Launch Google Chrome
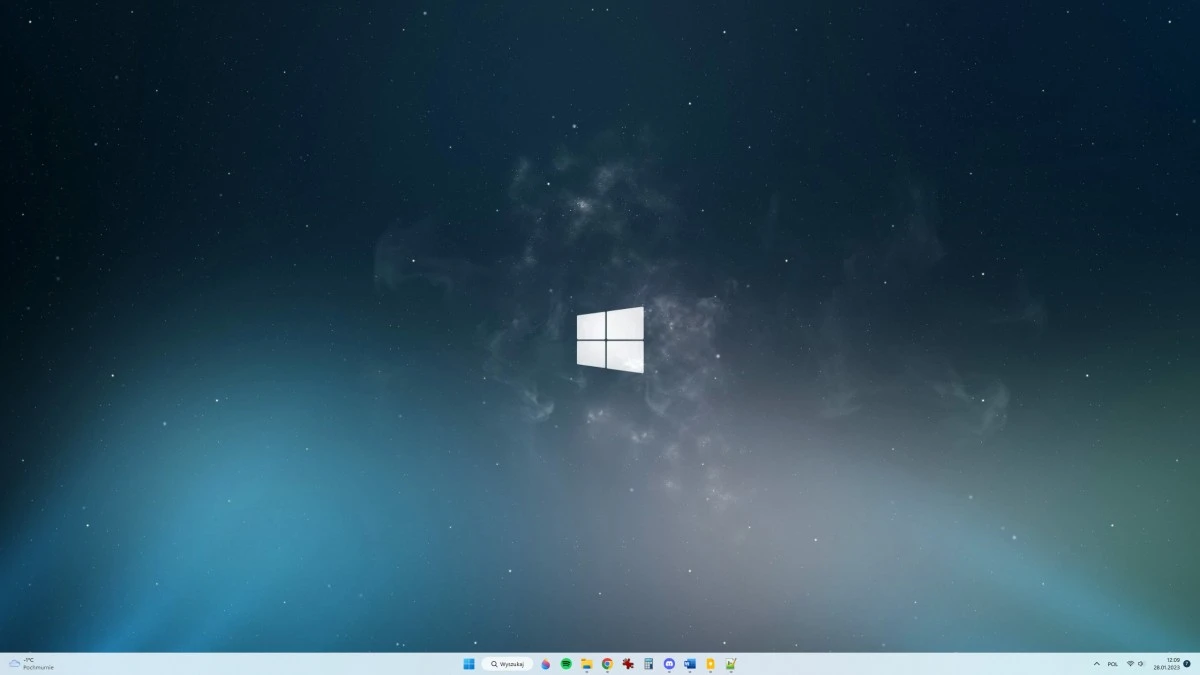Image resolution: width=1200 pixels, height=675 pixels. pos(606,663)
